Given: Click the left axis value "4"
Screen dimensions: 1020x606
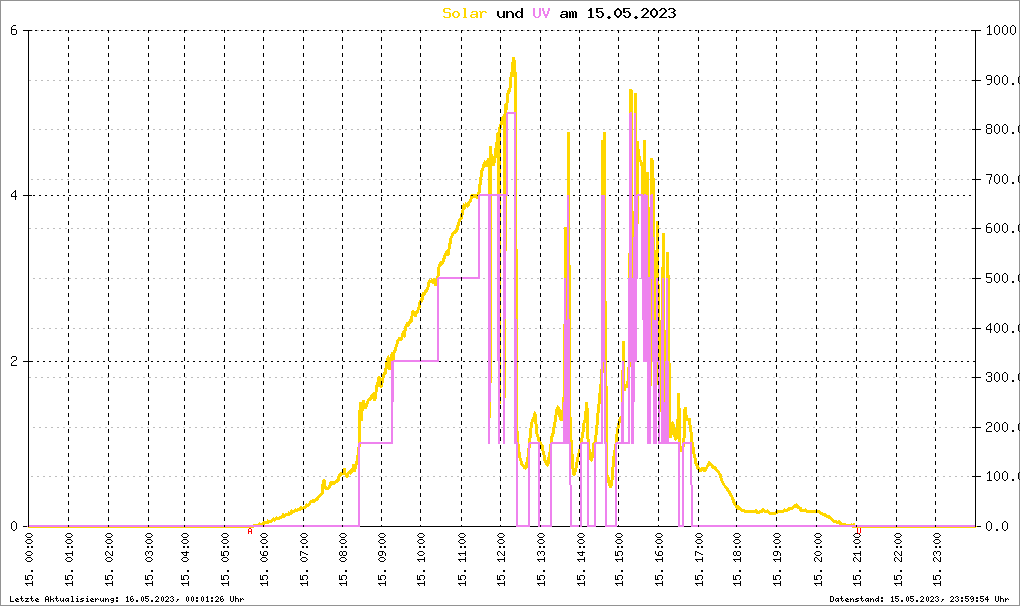Looking at the screenshot, I should click(14, 196).
